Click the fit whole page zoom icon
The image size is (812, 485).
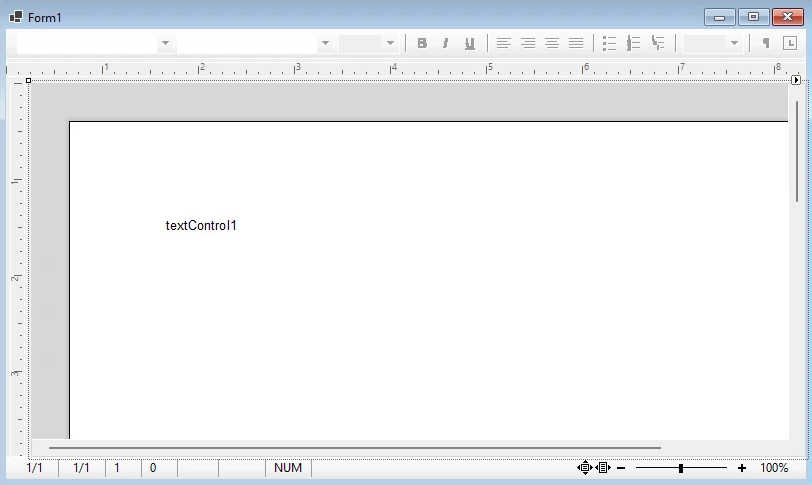pyautogui.click(x=585, y=468)
